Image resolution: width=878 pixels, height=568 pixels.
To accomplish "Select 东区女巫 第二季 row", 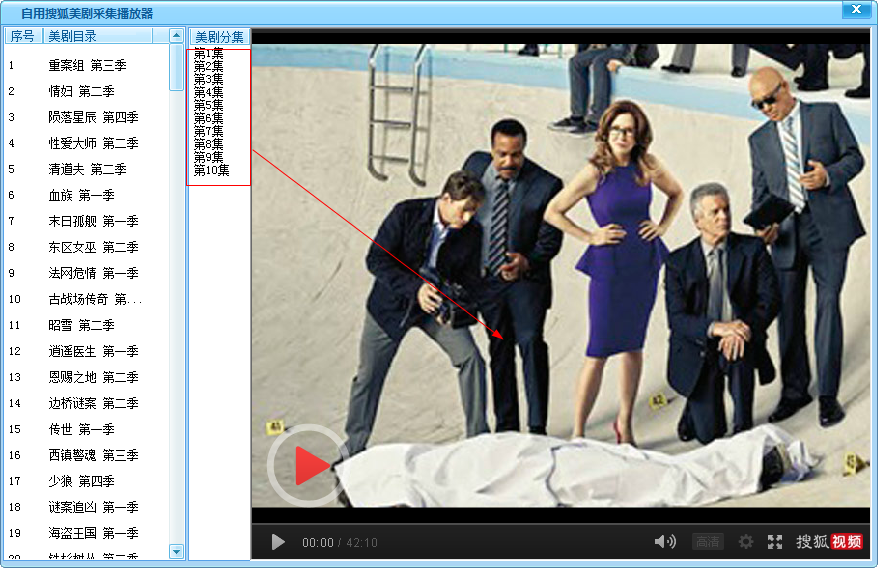I will 87,247.
